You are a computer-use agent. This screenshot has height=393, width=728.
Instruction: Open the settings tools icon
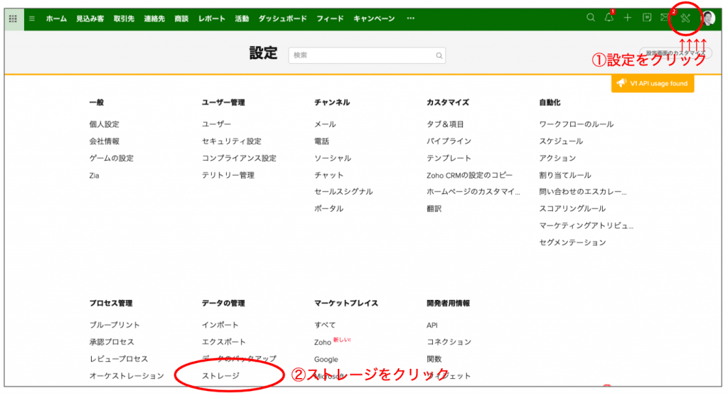(x=685, y=19)
